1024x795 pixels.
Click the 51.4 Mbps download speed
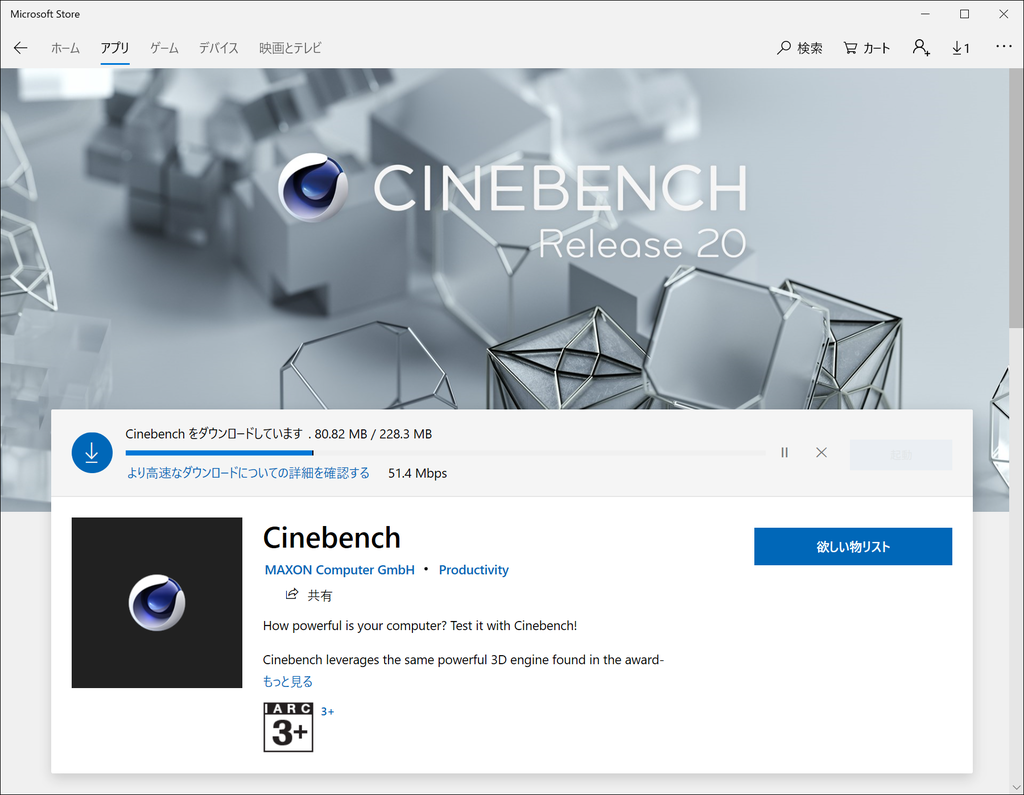(417, 473)
